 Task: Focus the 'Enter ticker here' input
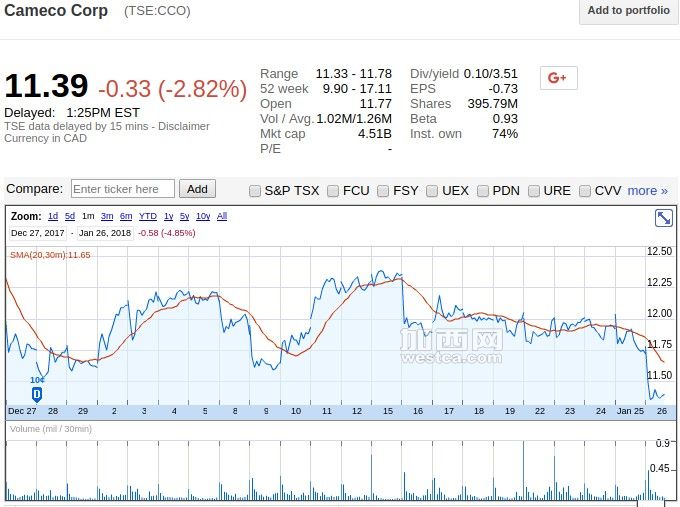[123, 189]
